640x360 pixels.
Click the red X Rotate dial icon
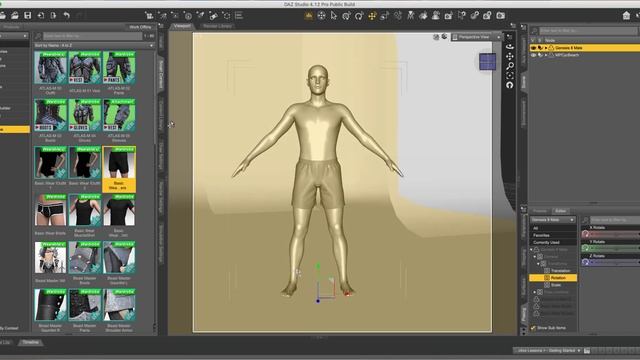(585, 234)
